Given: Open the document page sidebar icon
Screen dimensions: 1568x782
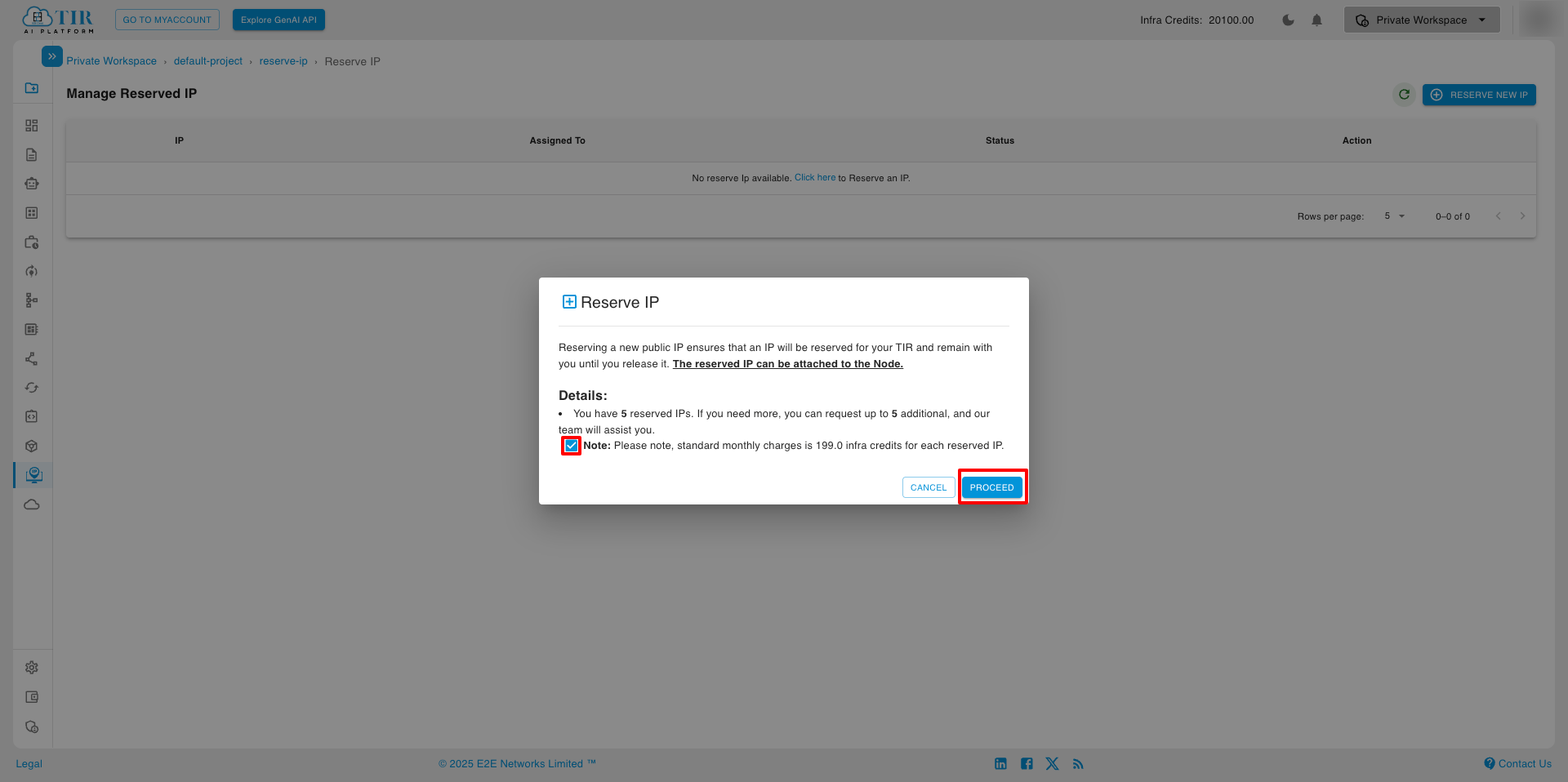Looking at the screenshot, I should coord(32,154).
